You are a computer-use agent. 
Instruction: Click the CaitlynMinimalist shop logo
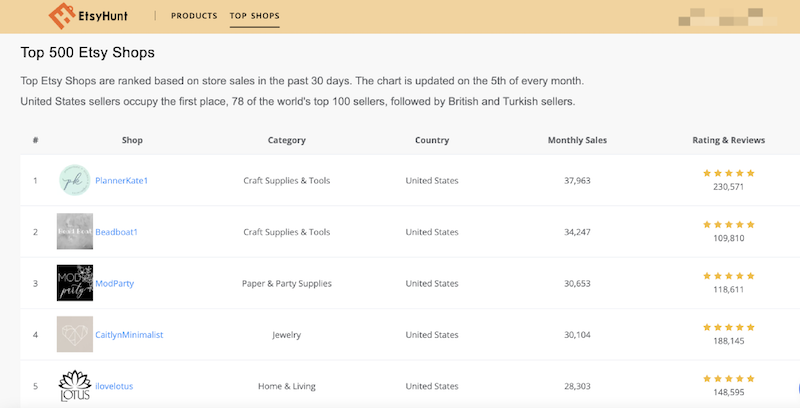point(75,334)
